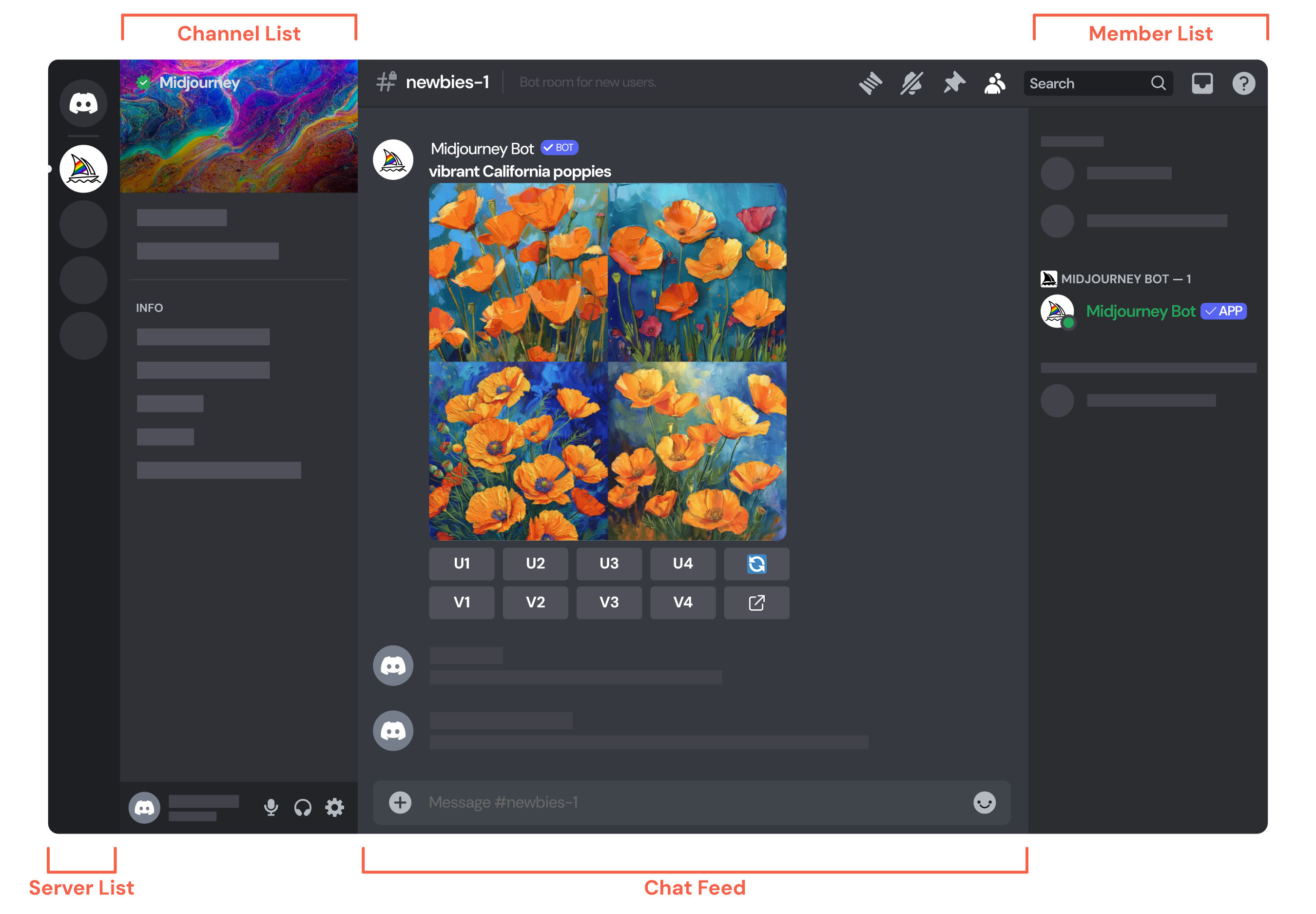The height and width of the screenshot is (914, 1316).
Task: Click the Search field in the header
Action: 1088,83
